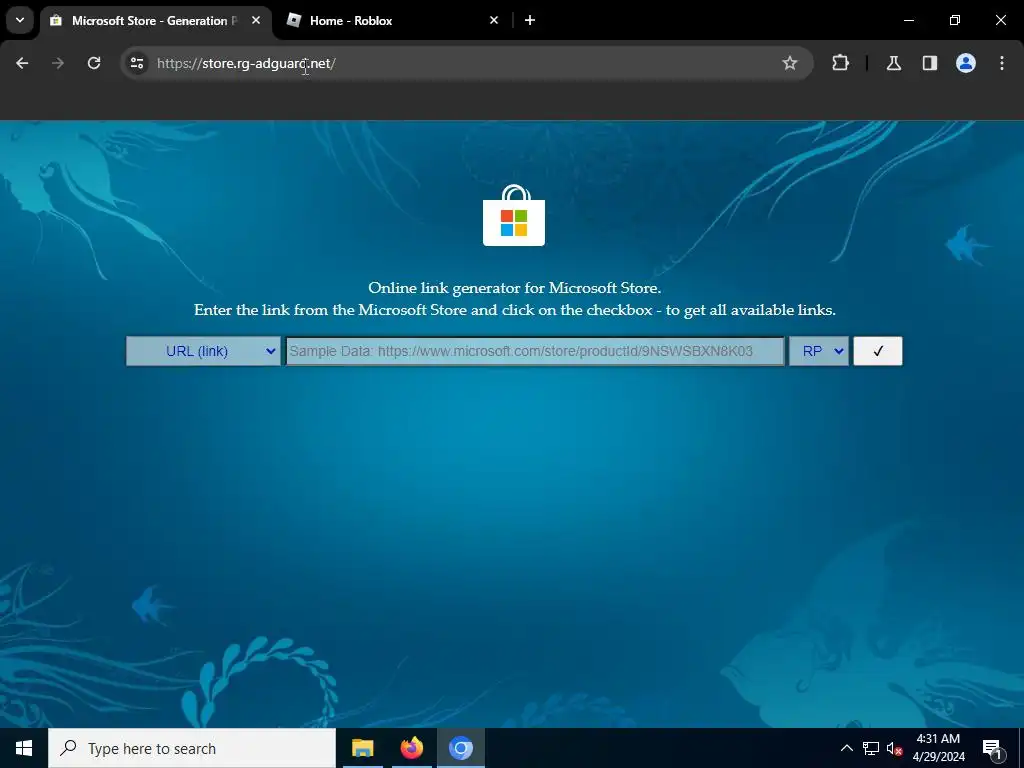The height and width of the screenshot is (768, 1024).
Task: Click the muted volume tray icon
Action: pyautogui.click(x=895, y=748)
